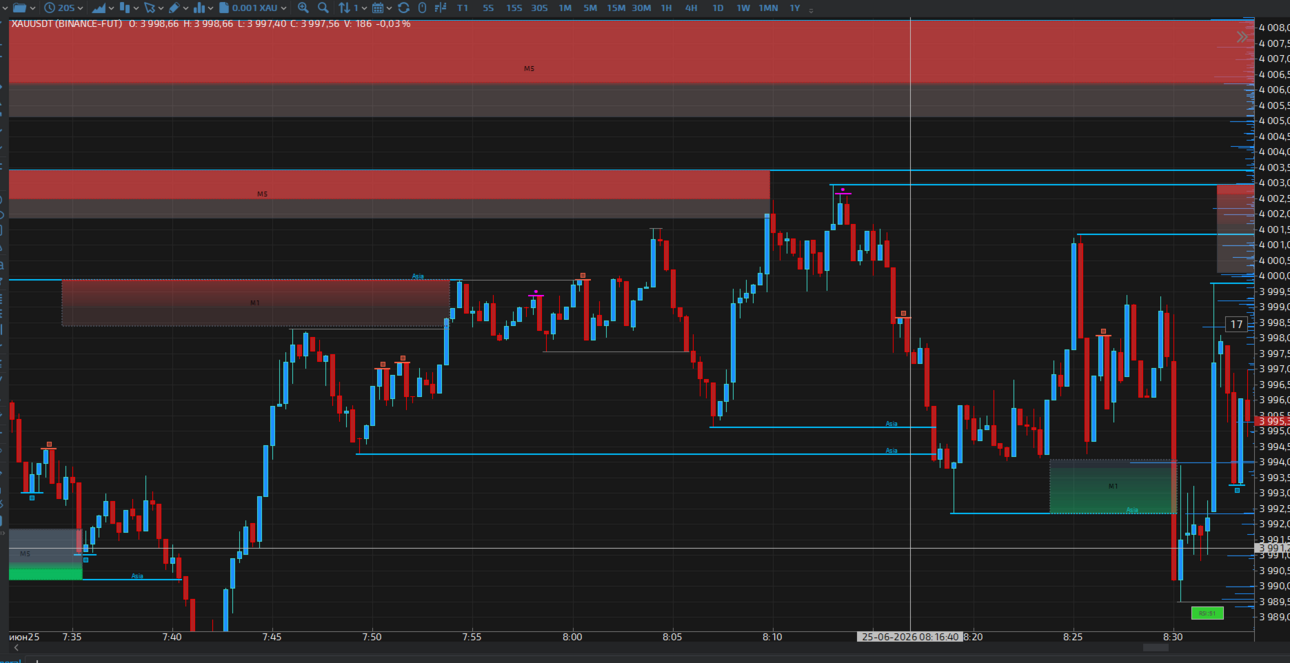Viewport: 1290px width, 663px height.
Task: Click the refresh chart icon
Action: point(404,7)
